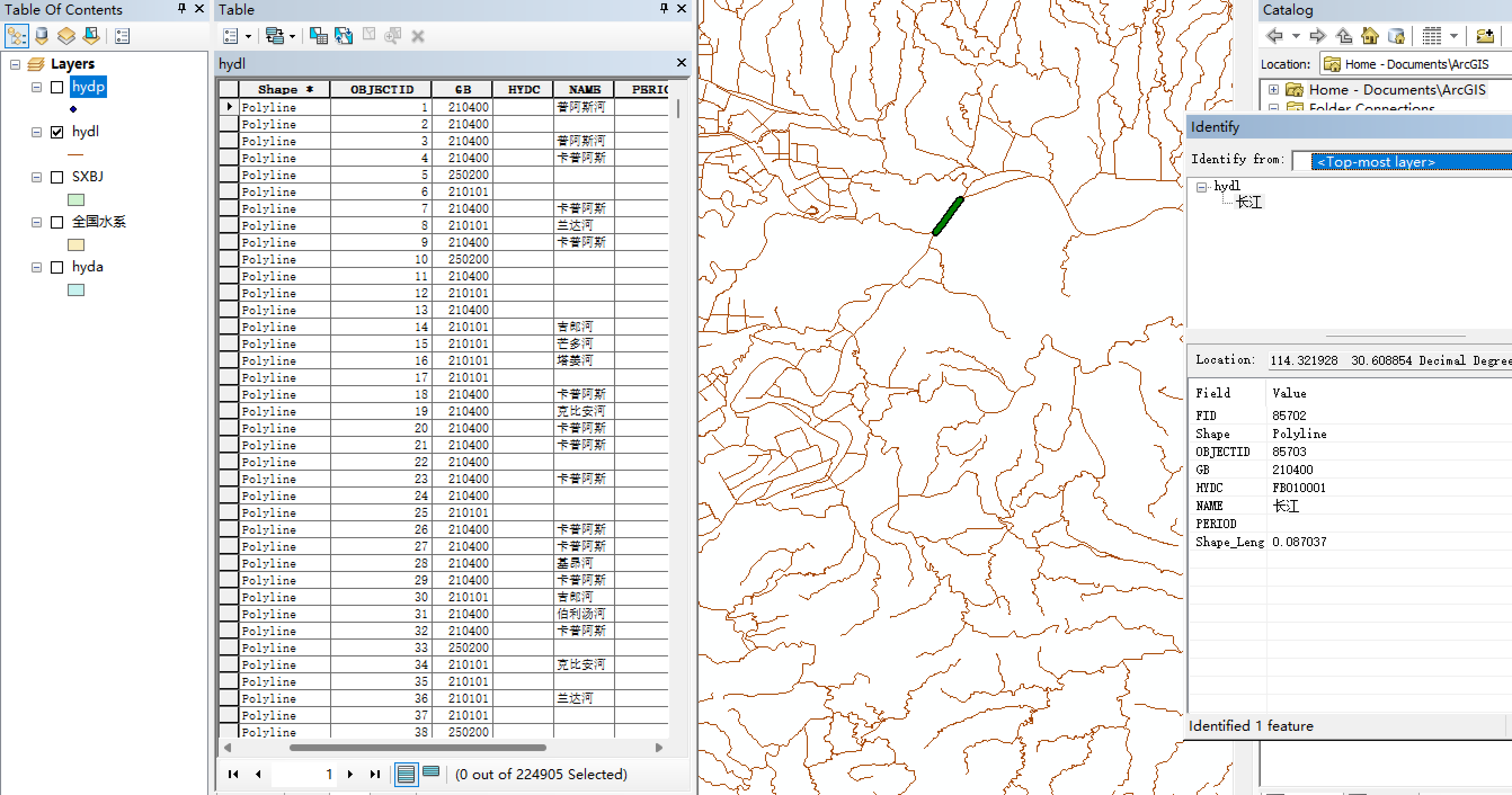The width and height of the screenshot is (1512, 795).
Task: Click Catalog Go To Home Folder icon
Action: [1370, 37]
